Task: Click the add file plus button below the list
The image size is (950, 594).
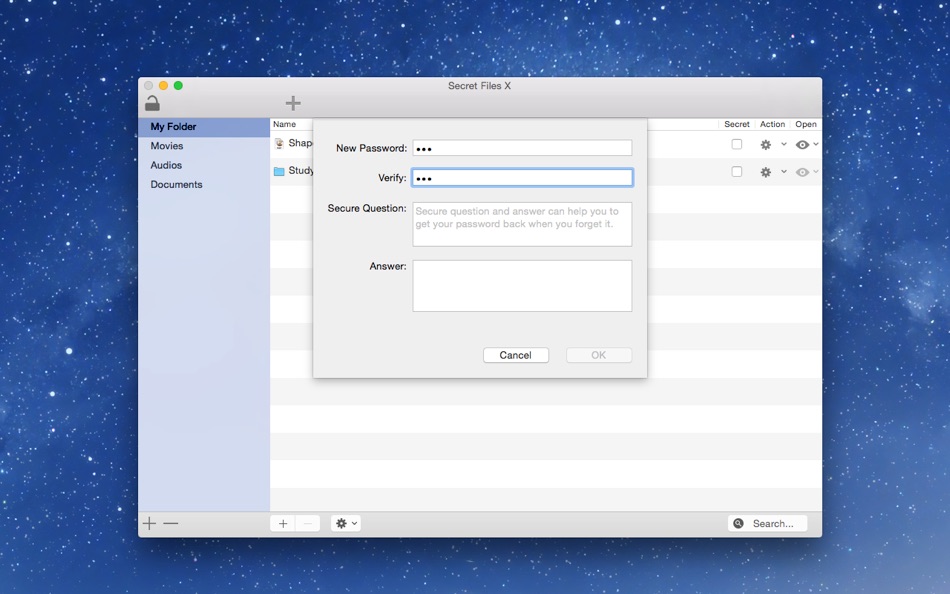Action: [x=283, y=524]
